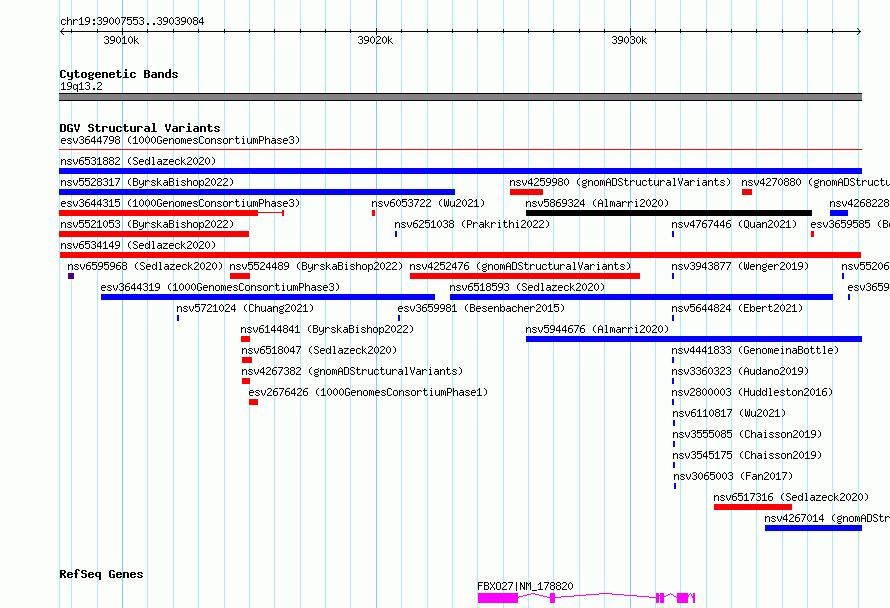
Task: Select nsv4767446 (Quan2021) label
Action: tap(734, 224)
